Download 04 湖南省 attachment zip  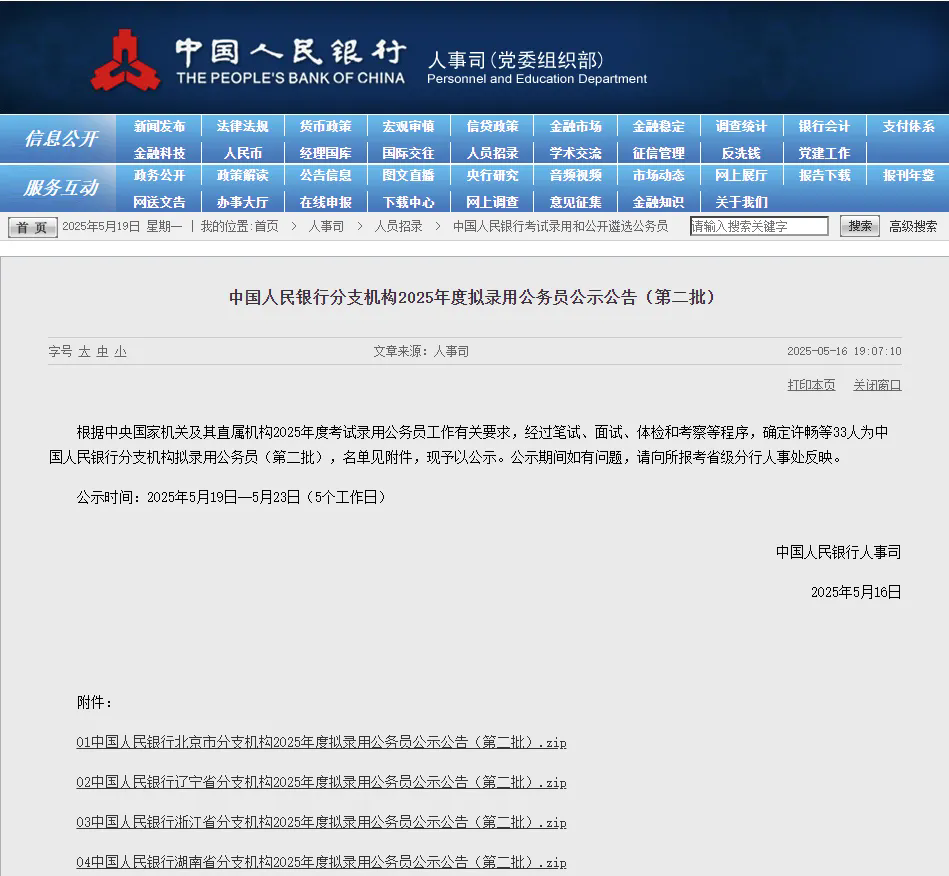(321, 862)
